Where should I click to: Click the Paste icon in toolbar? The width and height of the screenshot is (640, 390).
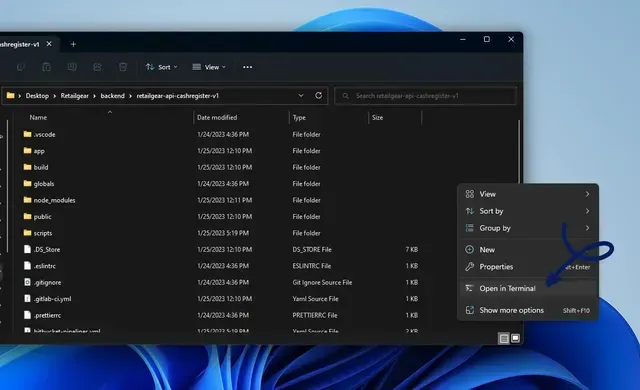click(47, 67)
